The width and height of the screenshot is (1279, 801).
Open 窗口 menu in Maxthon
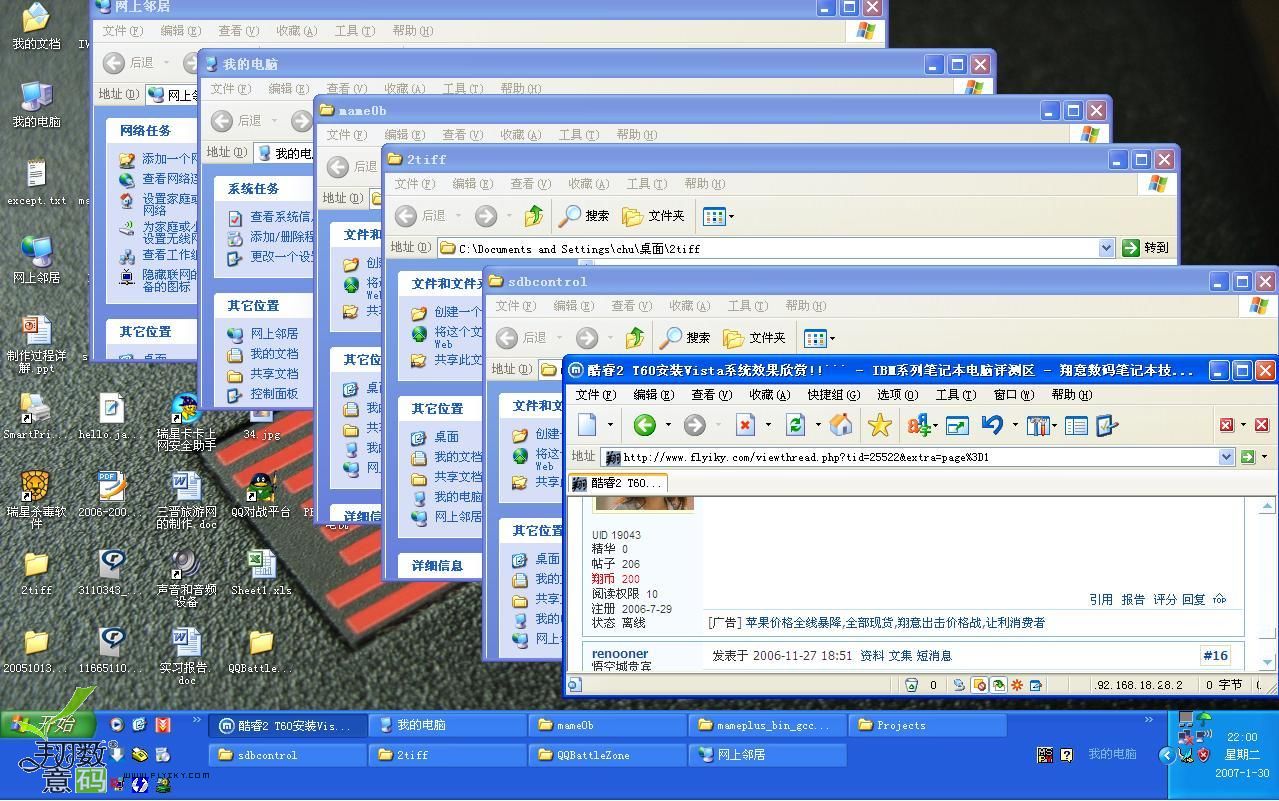(x=1012, y=394)
